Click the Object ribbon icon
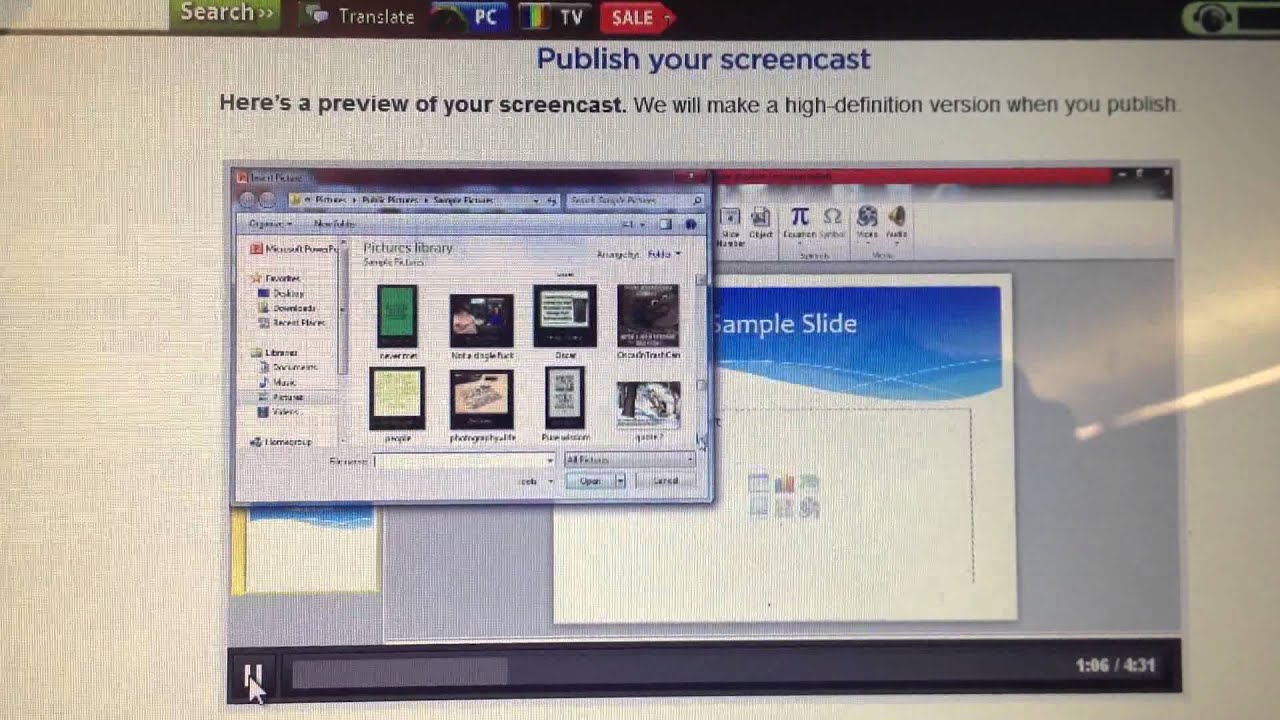The width and height of the screenshot is (1280, 720). [x=761, y=223]
